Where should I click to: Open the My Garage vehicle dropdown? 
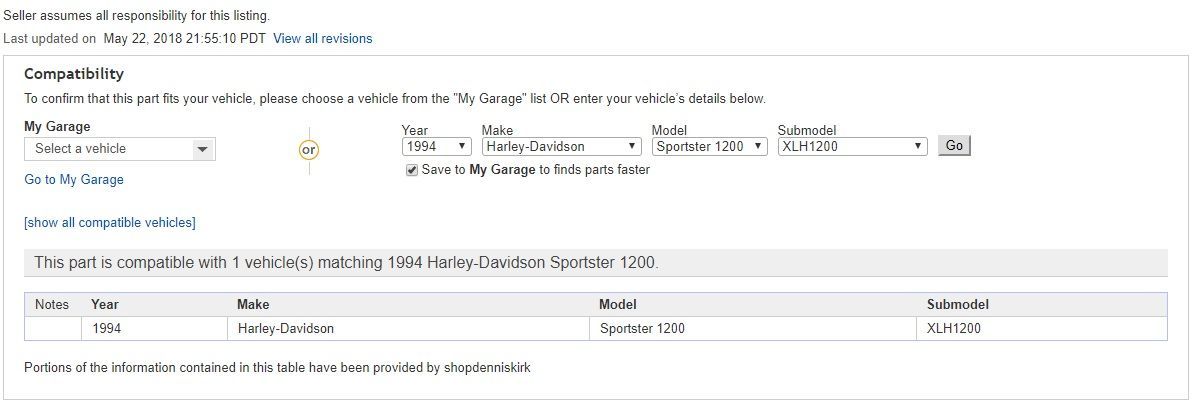click(120, 149)
